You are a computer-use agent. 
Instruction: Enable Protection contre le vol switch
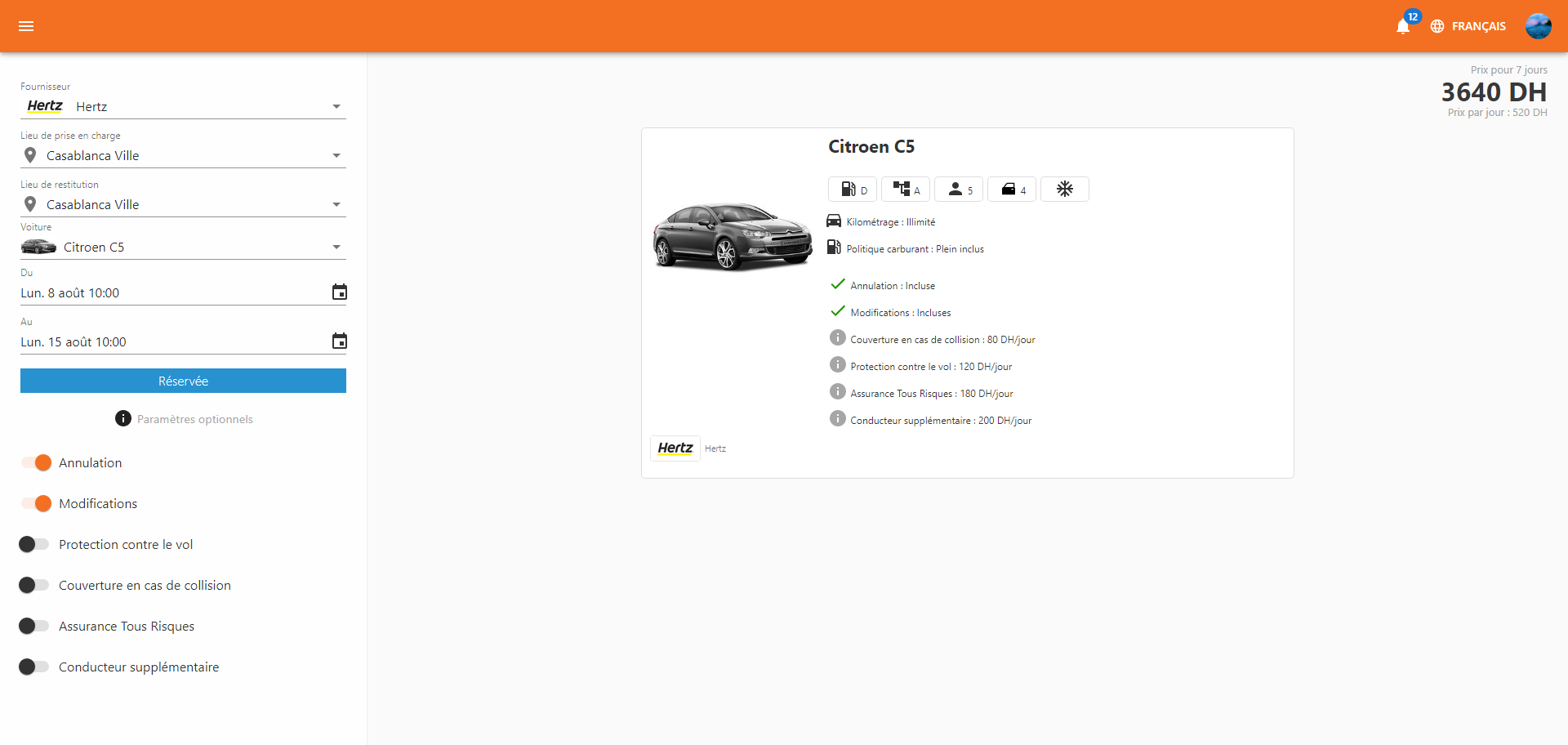(x=34, y=544)
